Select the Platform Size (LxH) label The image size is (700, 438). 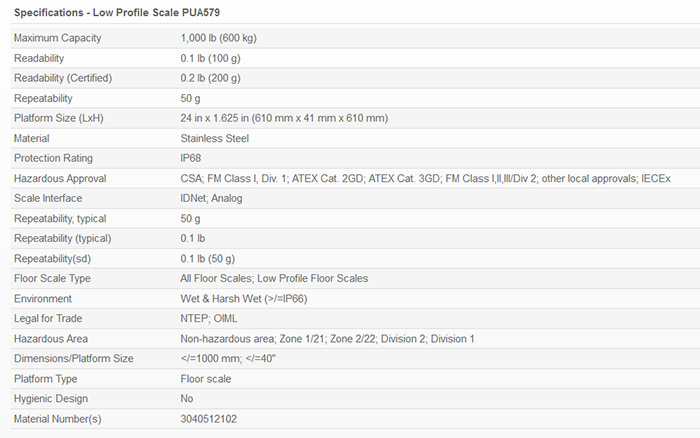(x=59, y=118)
